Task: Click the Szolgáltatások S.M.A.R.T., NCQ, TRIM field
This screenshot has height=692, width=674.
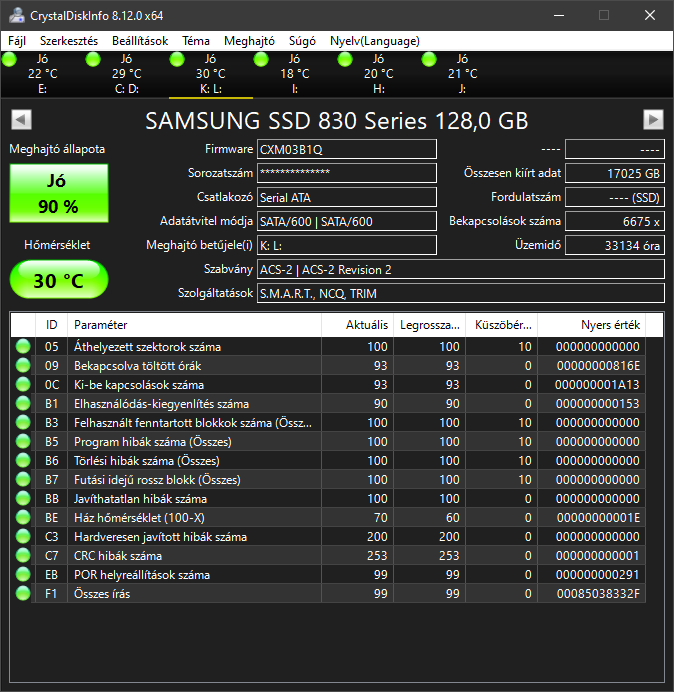Action: [461, 293]
